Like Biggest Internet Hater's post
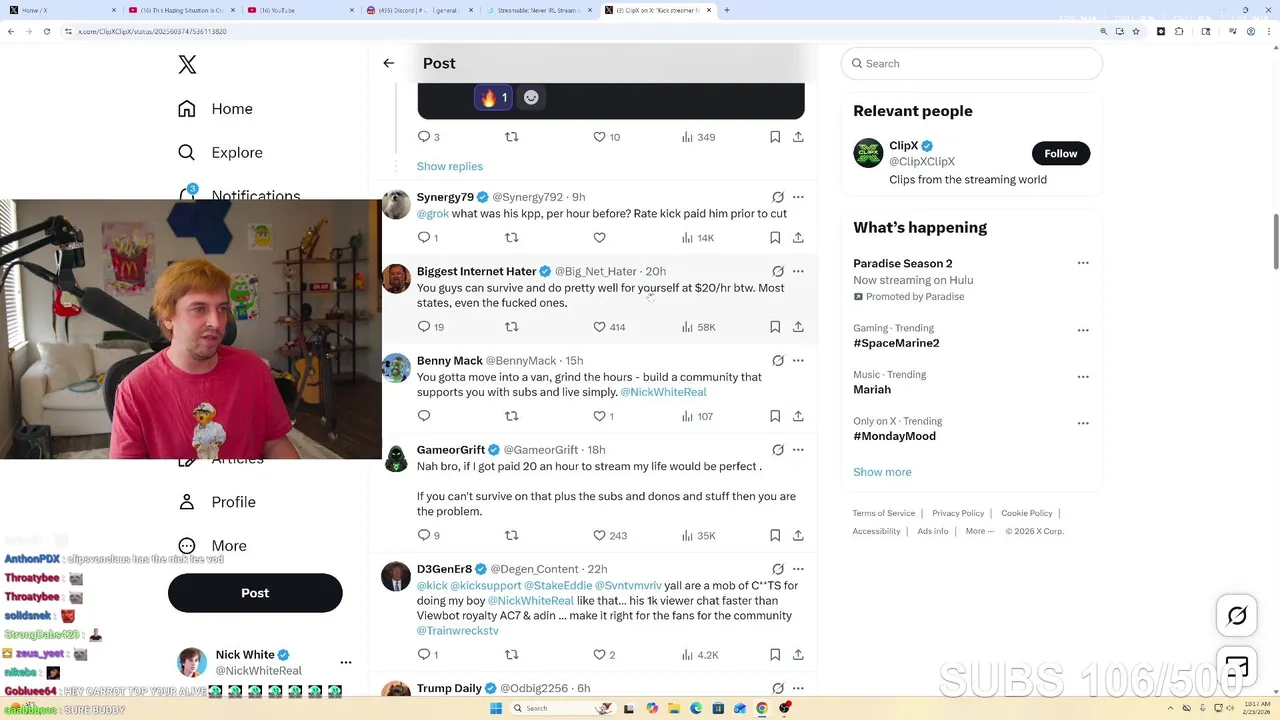The height and width of the screenshot is (720, 1280). 599,326
